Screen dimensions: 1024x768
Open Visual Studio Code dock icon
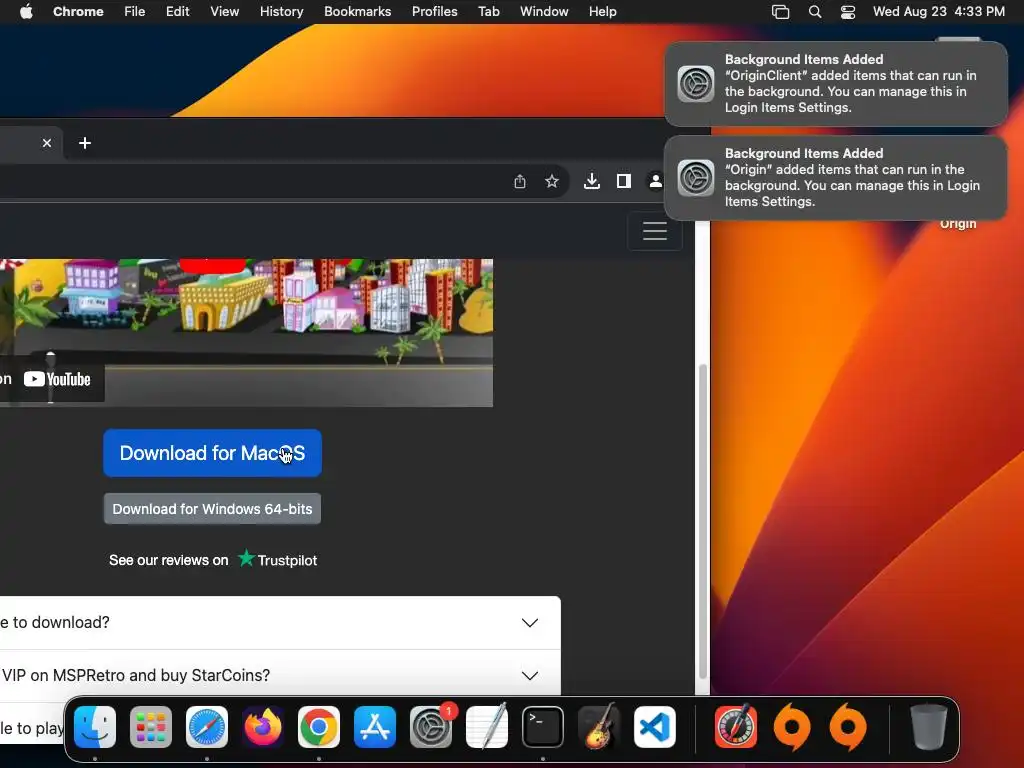654,727
